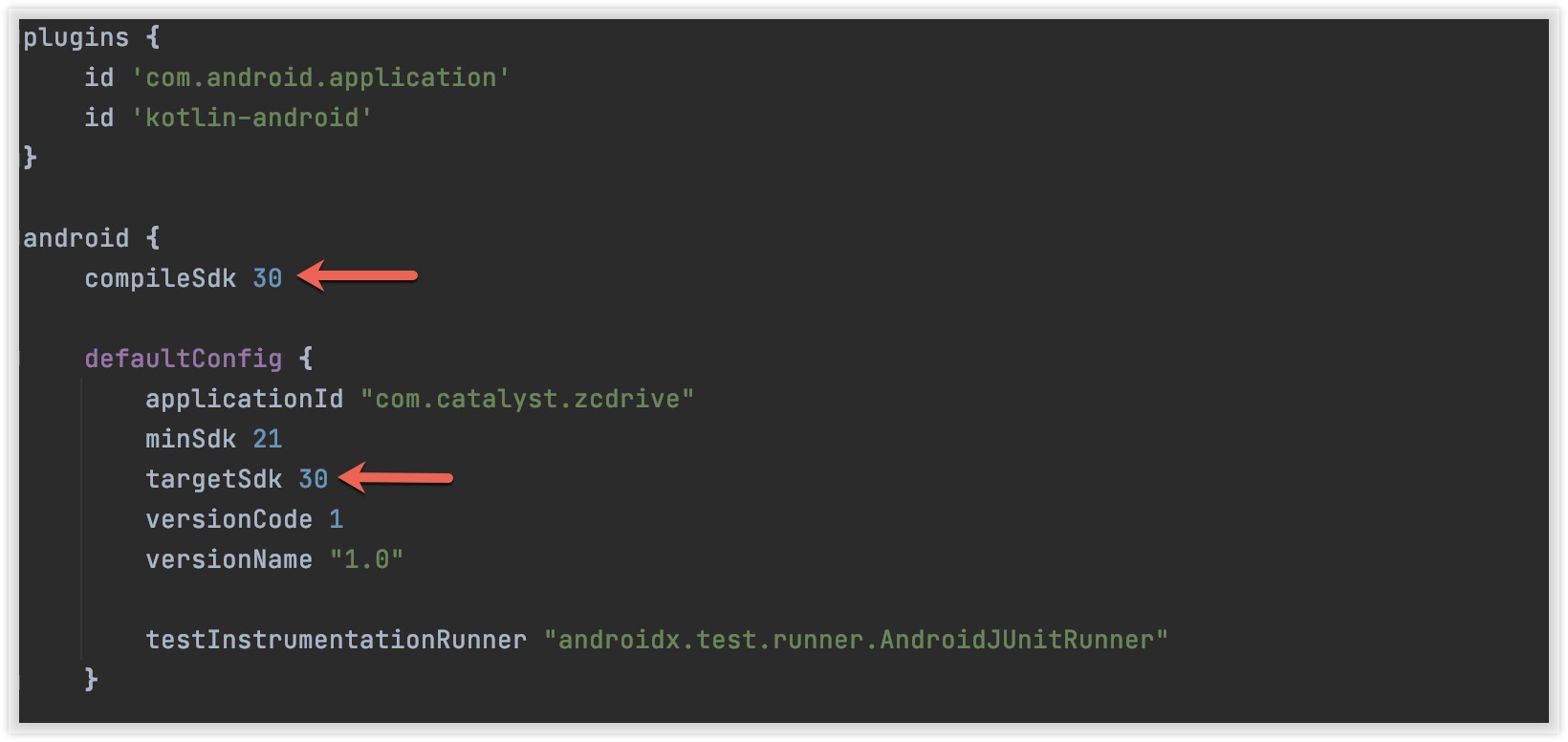
Task: Click the defaultConfig block name
Action: coord(183,359)
